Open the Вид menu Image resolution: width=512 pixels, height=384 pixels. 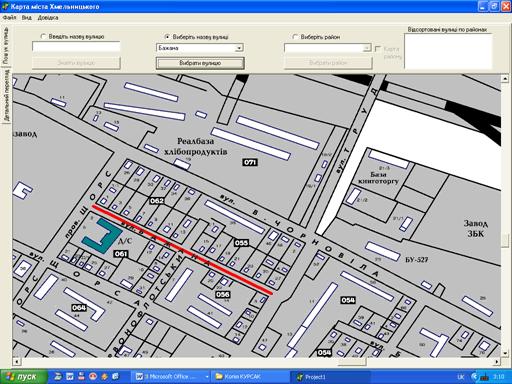(x=27, y=18)
